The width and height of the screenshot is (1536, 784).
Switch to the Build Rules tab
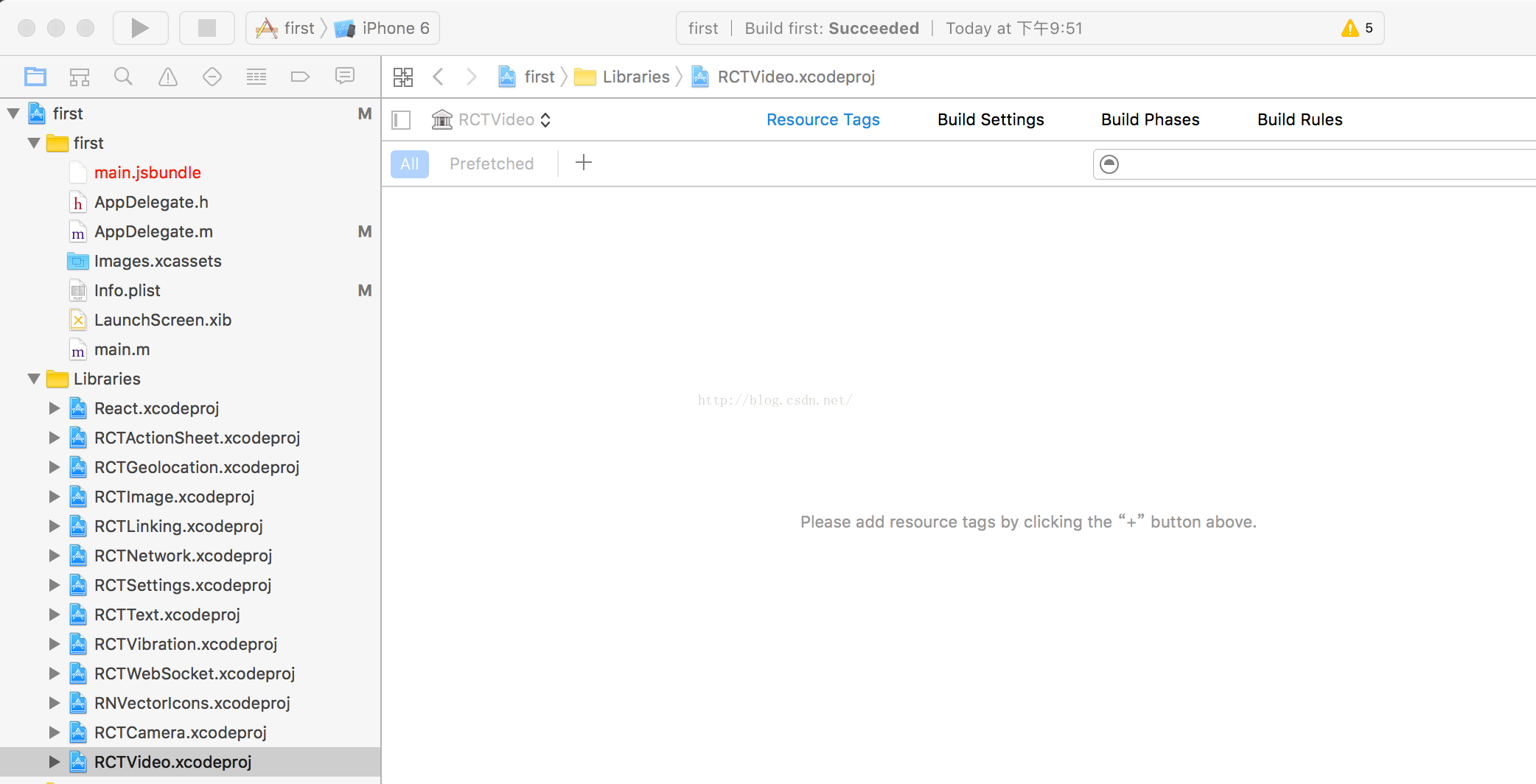pos(1300,119)
